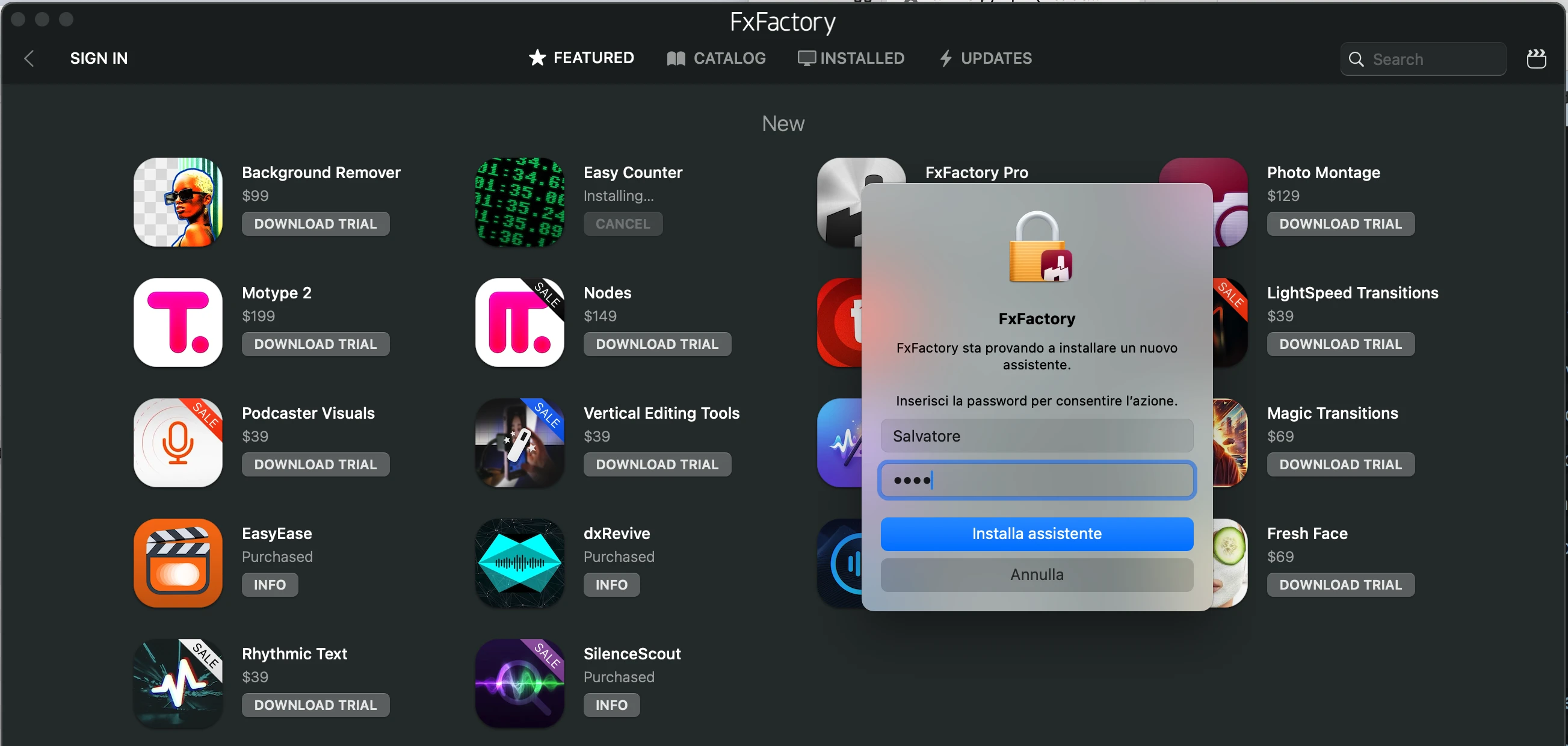Switch to the Installed tab
This screenshot has height=746, width=1568.
coord(851,58)
